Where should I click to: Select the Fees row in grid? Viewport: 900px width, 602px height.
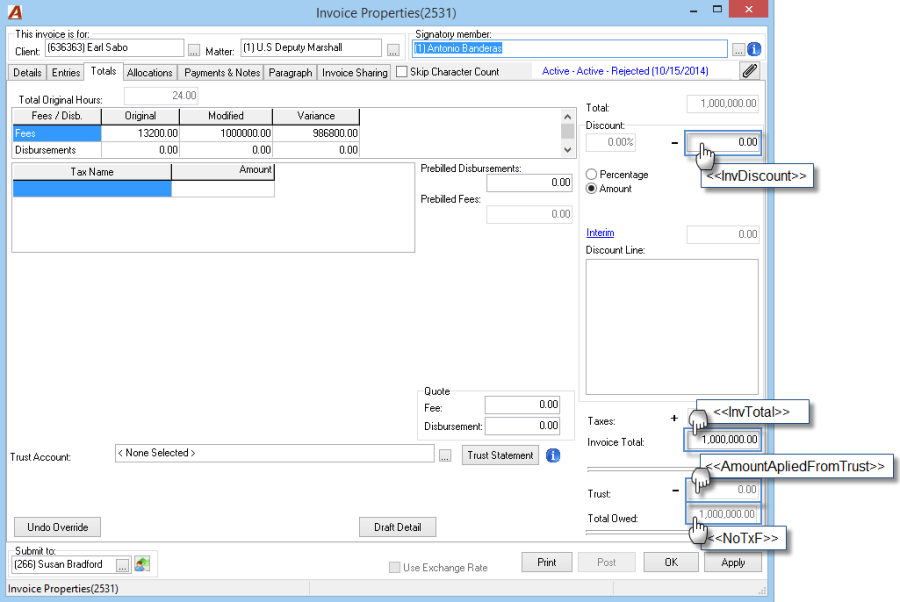186,133
